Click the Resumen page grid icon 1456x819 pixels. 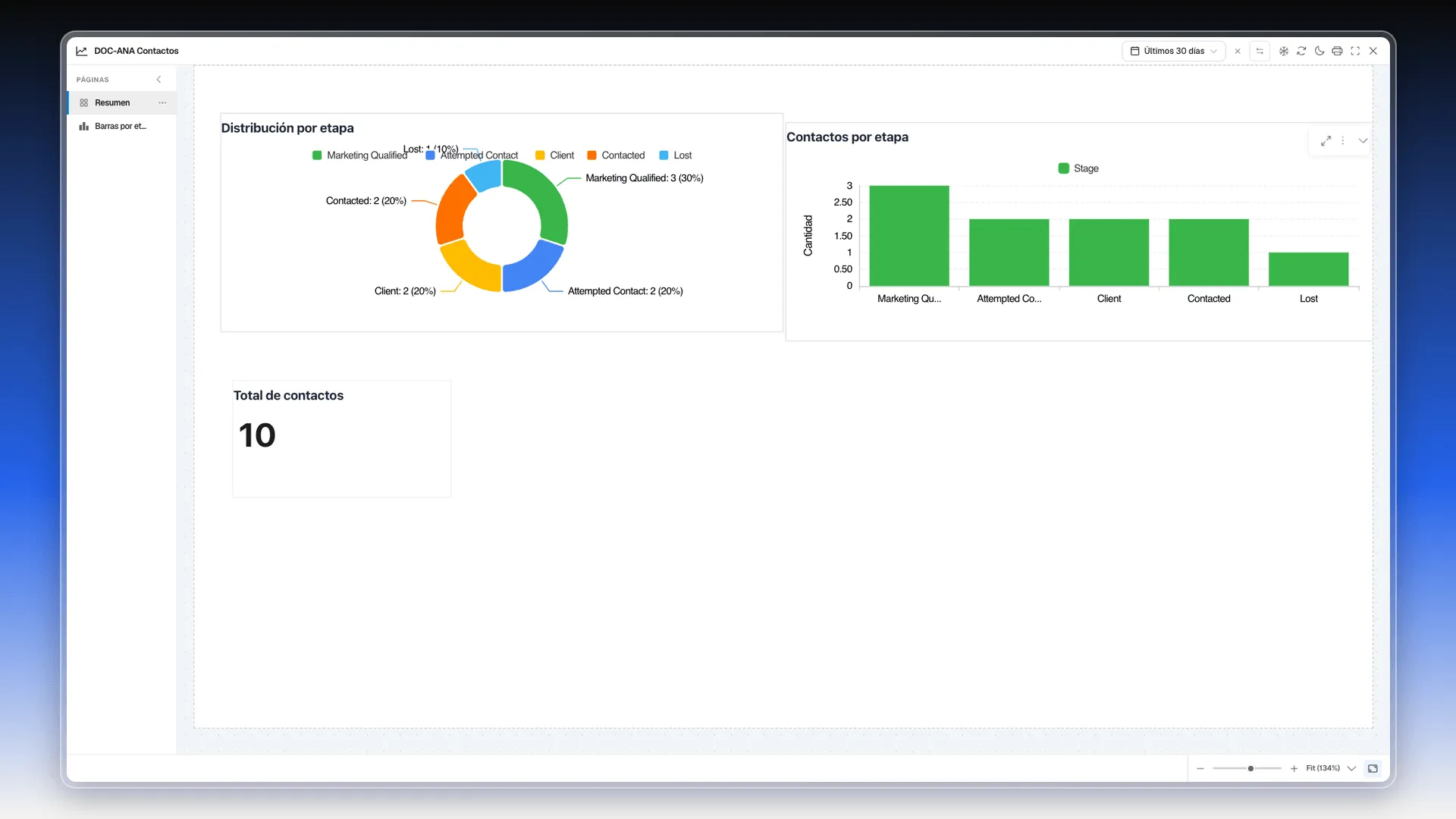point(83,102)
